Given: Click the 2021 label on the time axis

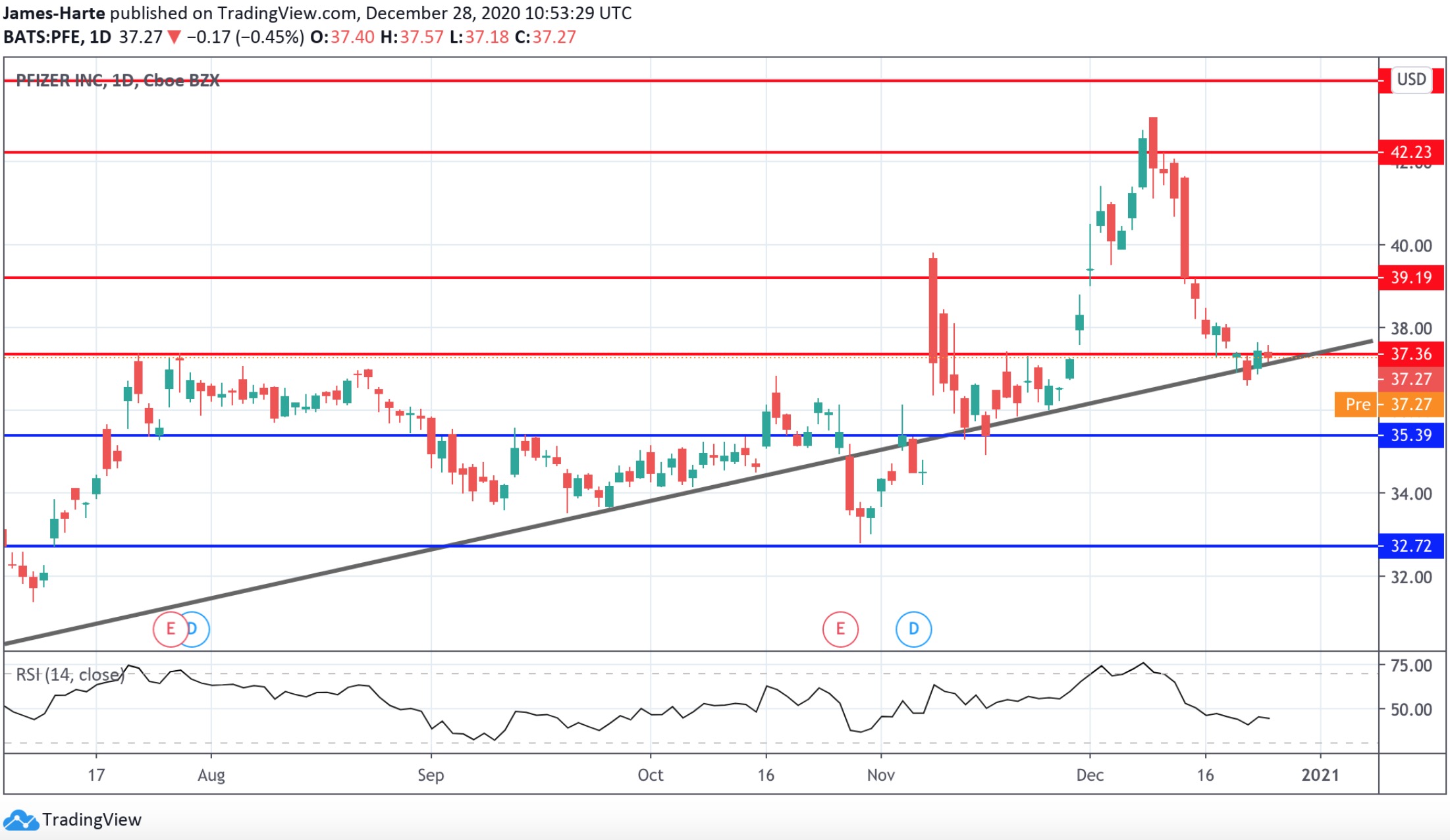Looking at the screenshot, I should 1320,775.
